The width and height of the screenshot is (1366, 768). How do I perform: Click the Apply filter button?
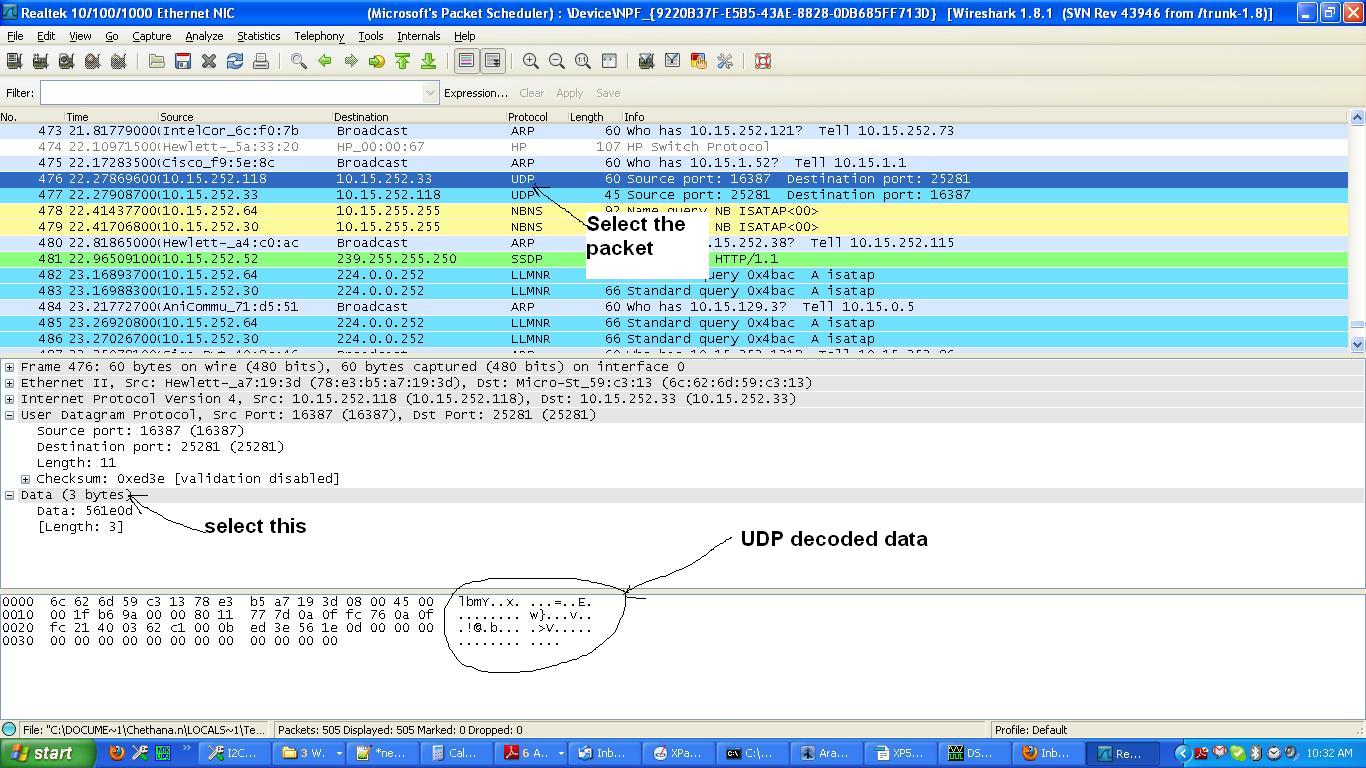569,93
